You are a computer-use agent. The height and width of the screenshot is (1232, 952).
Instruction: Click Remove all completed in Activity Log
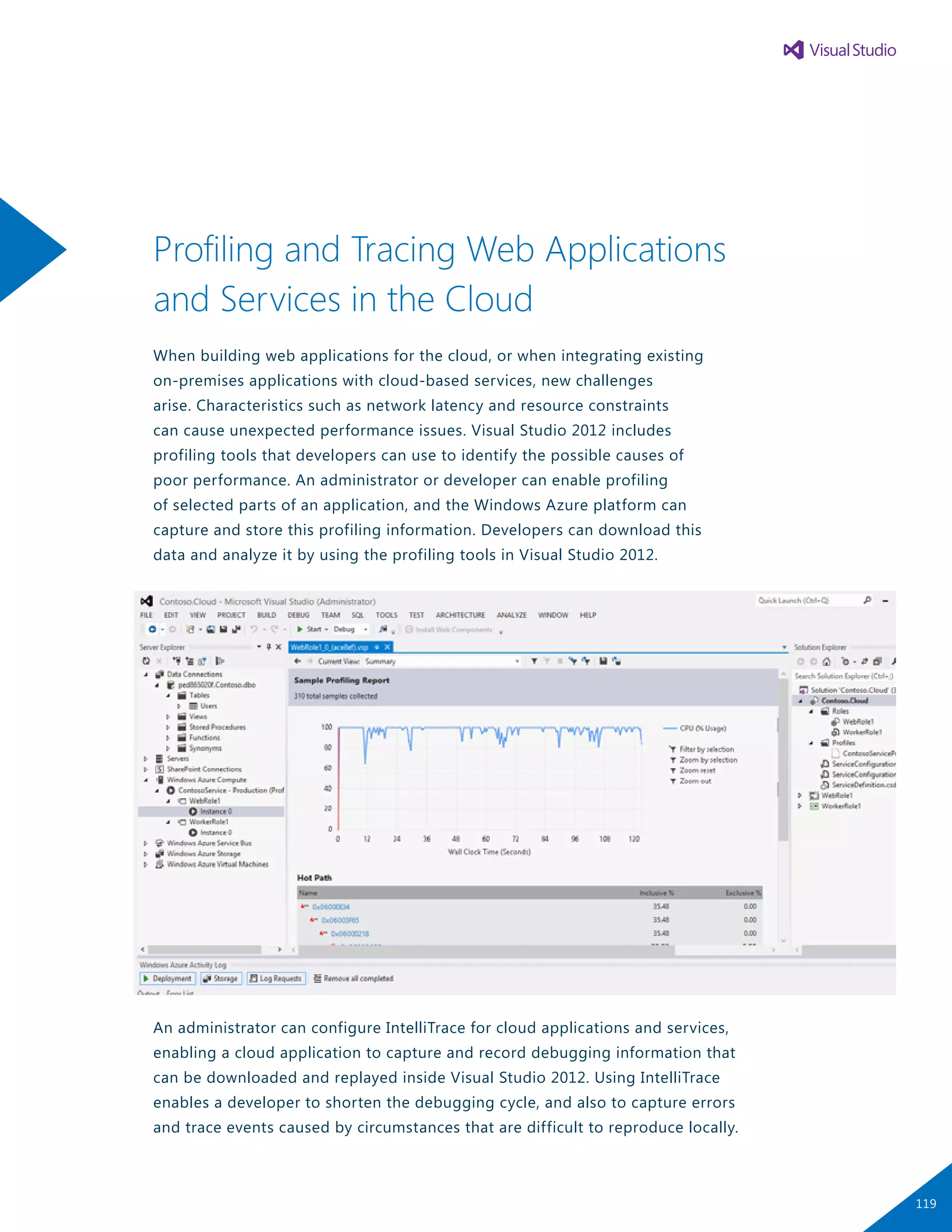[354, 979]
